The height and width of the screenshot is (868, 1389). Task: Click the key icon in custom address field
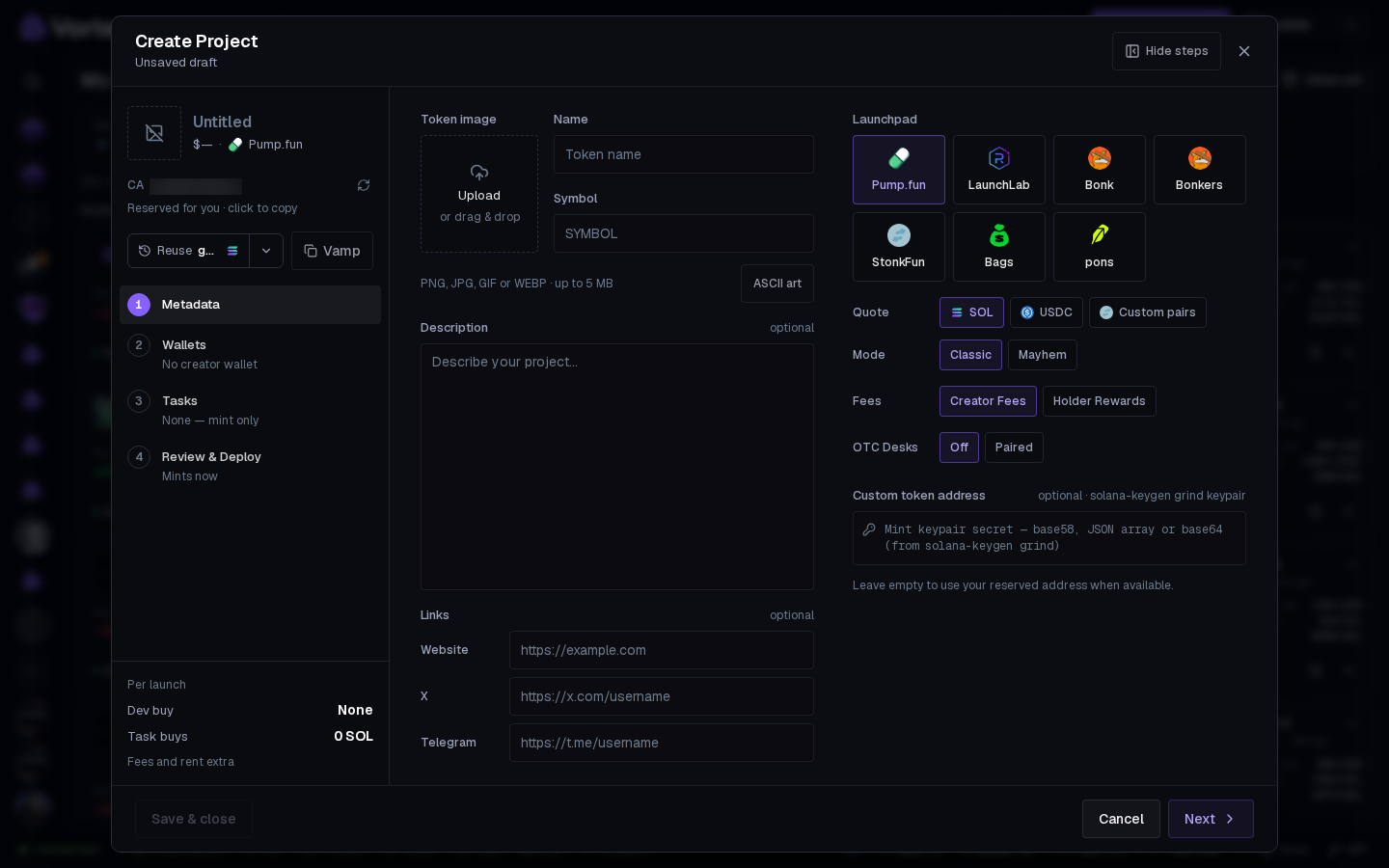[869, 529]
